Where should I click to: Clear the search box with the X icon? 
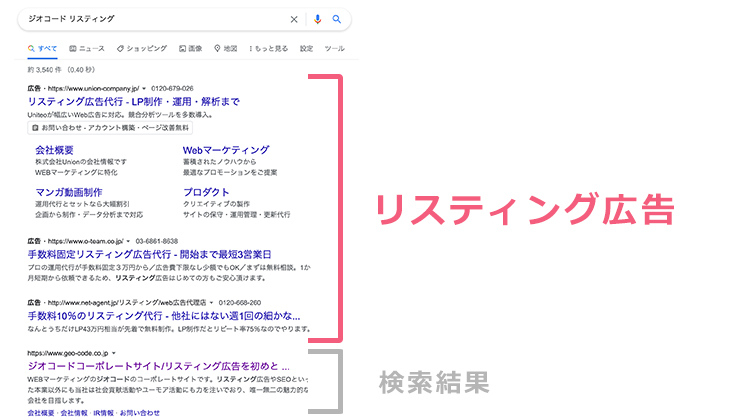[x=294, y=19]
